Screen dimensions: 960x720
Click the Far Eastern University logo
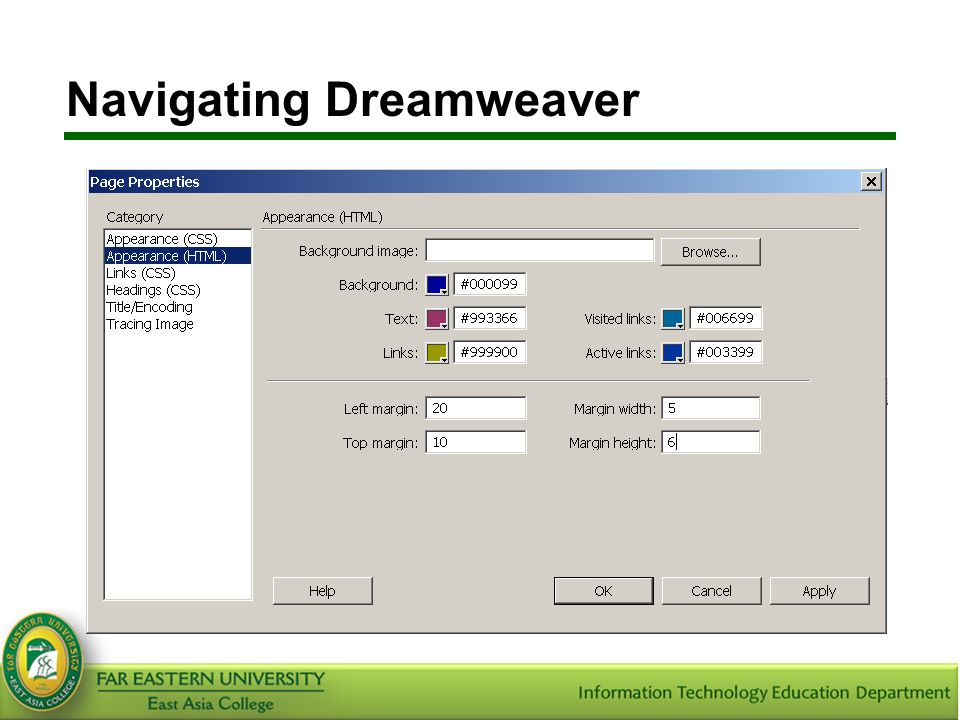click(43, 662)
